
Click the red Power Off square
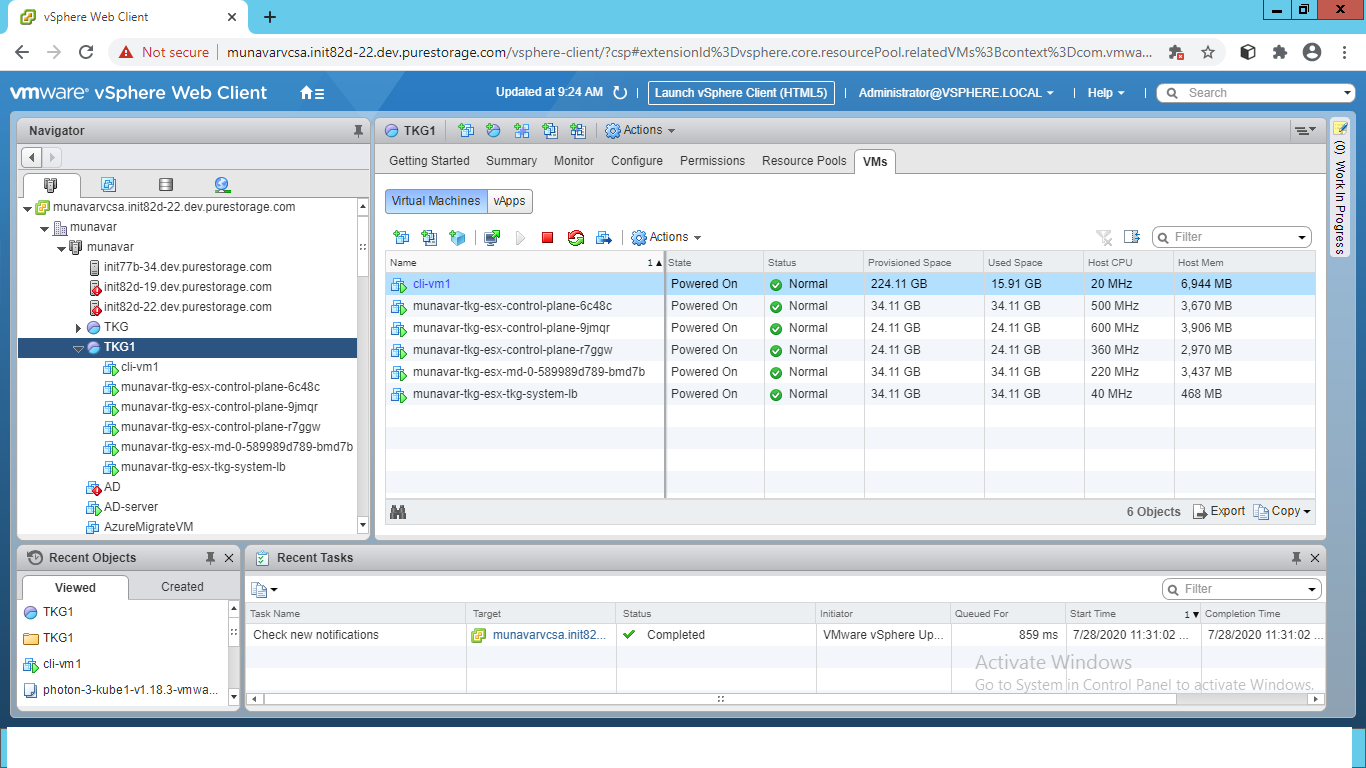coord(547,238)
